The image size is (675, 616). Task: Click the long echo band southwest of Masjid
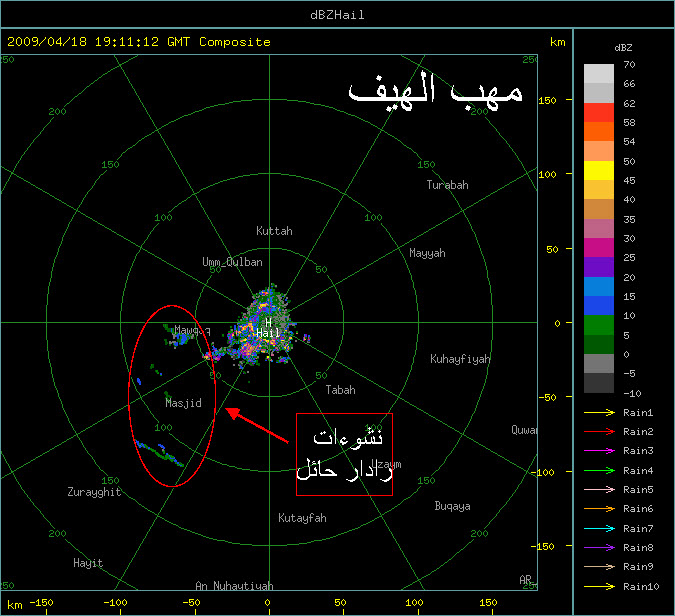(159, 453)
